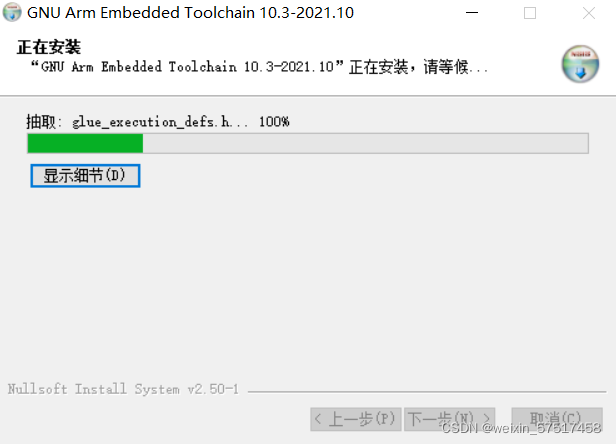Click the window title text in the title bar
Image resolution: width=616 pixels, height=444 pixels.
[x=191, y=13]
